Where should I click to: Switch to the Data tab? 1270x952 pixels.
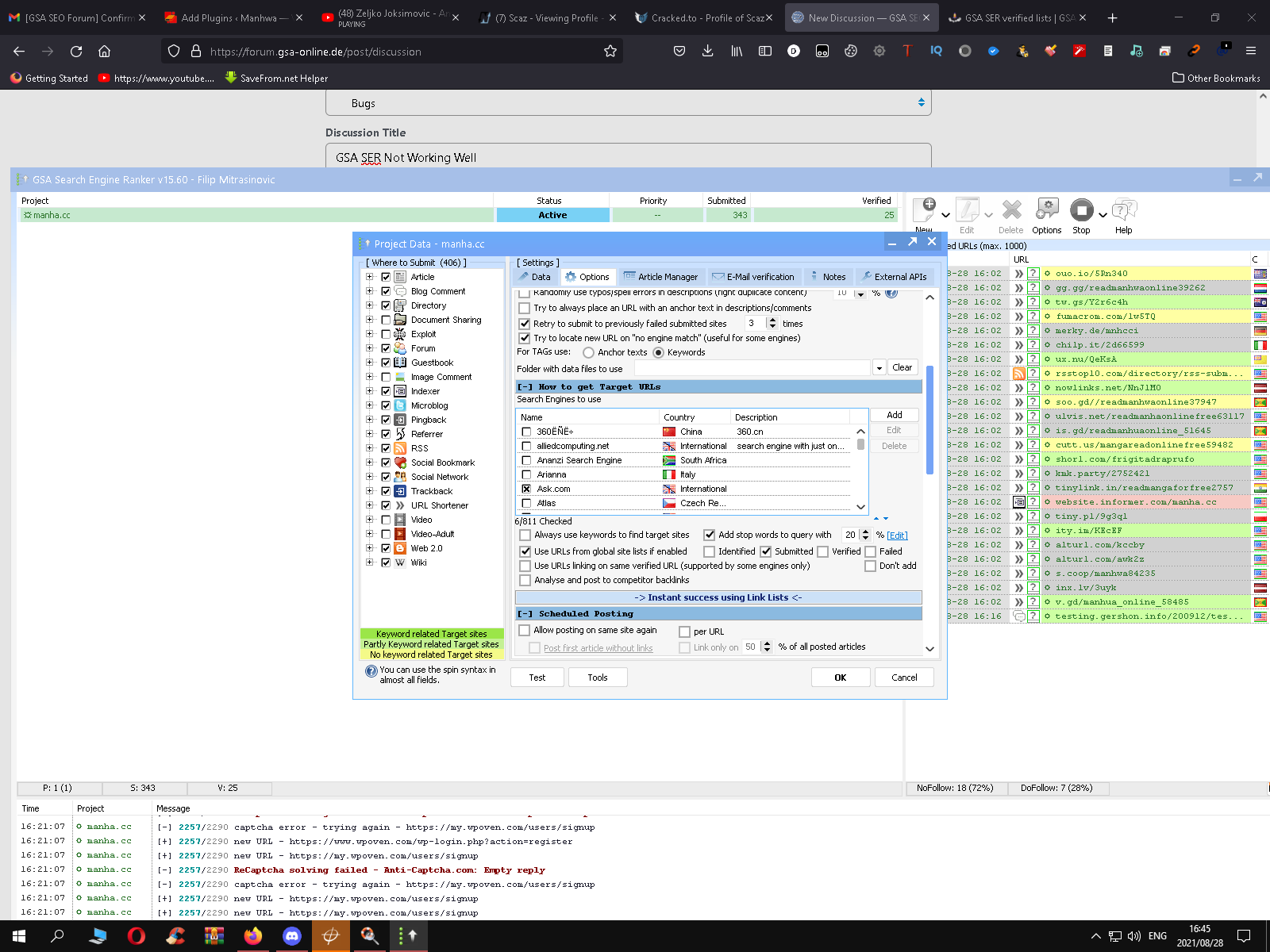(534, 277)
